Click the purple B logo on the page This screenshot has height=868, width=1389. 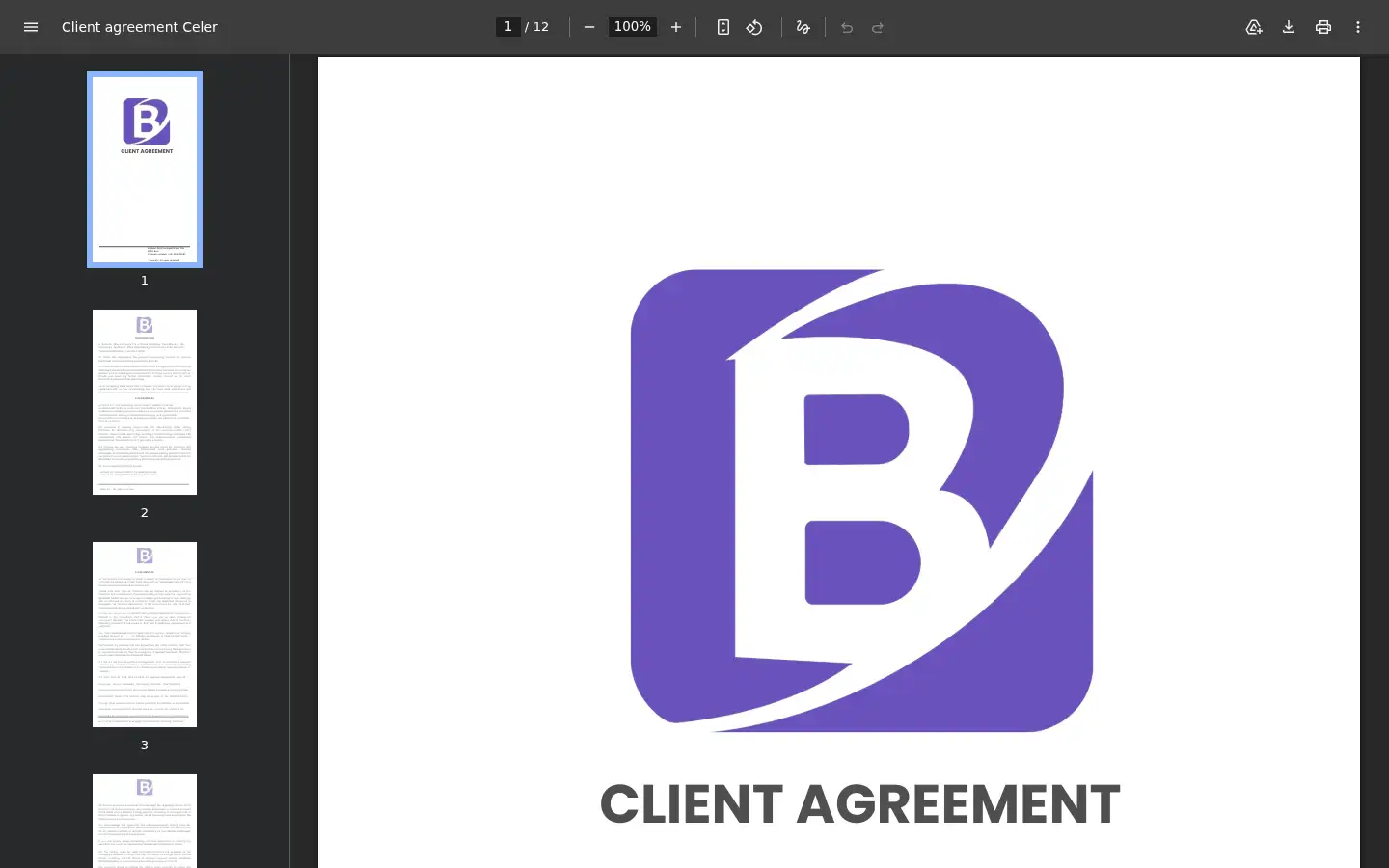pyautogui.click(x=861, y=501)
